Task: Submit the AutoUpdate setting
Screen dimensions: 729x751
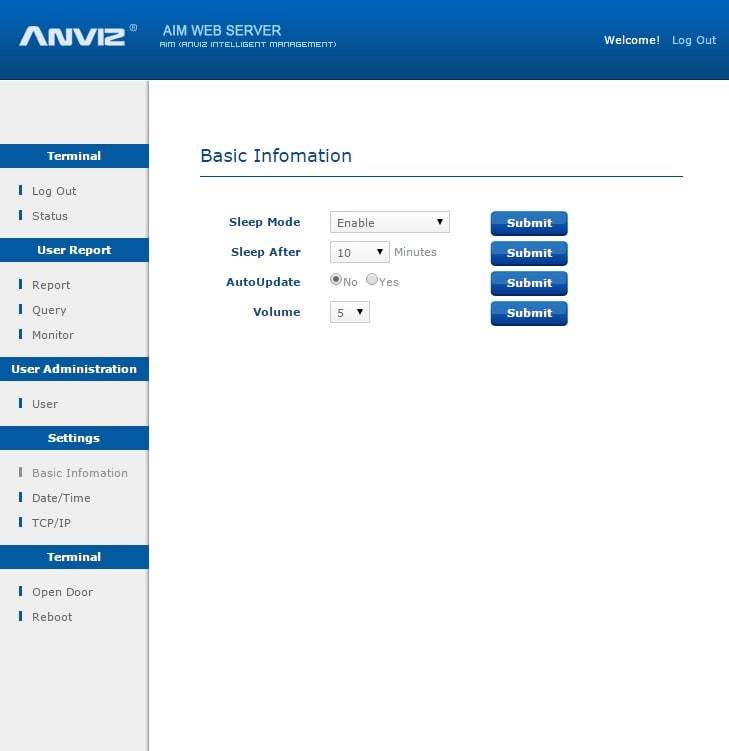Action: point(528,283)
